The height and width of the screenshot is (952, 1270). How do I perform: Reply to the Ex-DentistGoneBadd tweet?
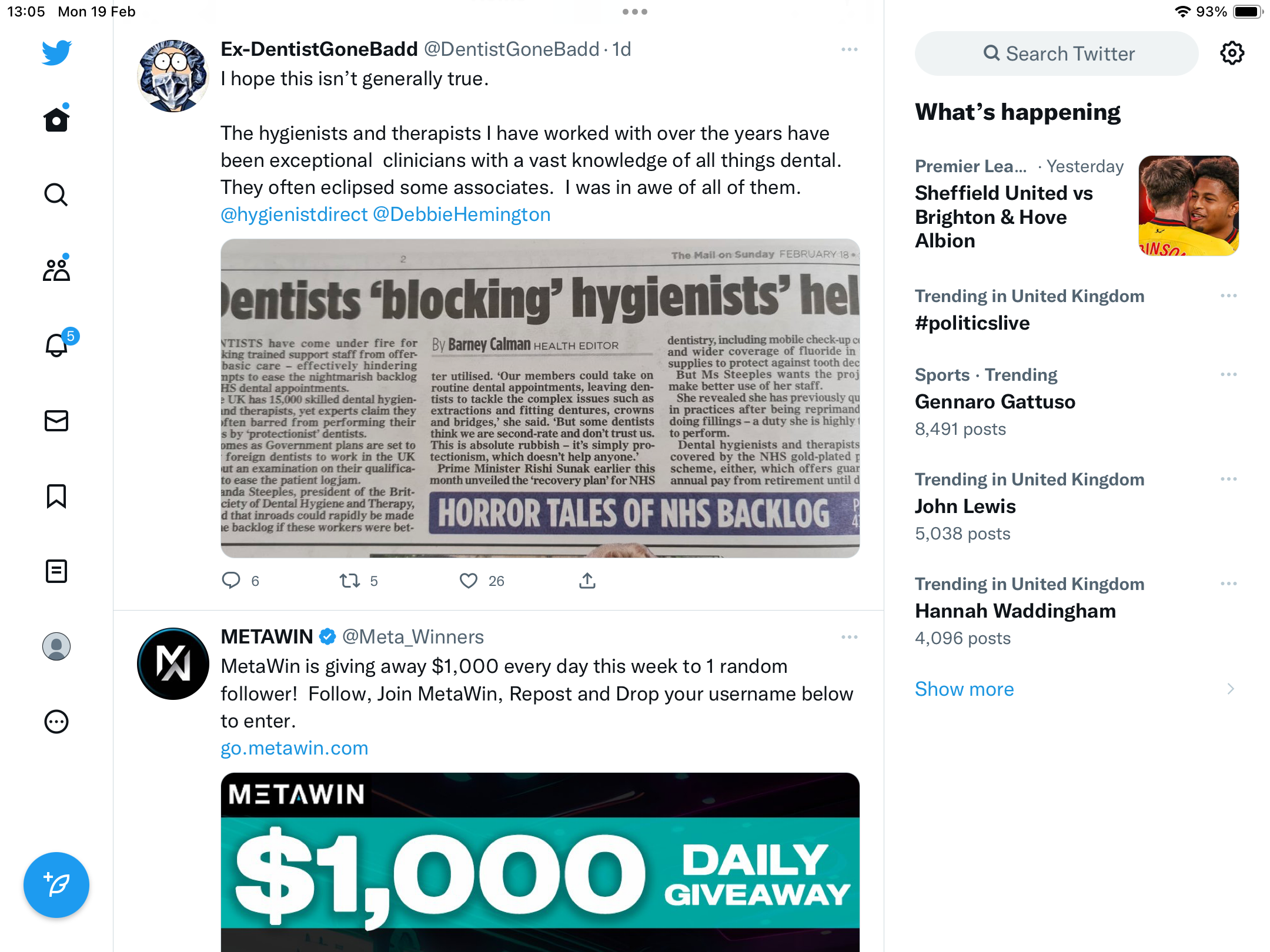pyautogui.click(x=231, y=581)
